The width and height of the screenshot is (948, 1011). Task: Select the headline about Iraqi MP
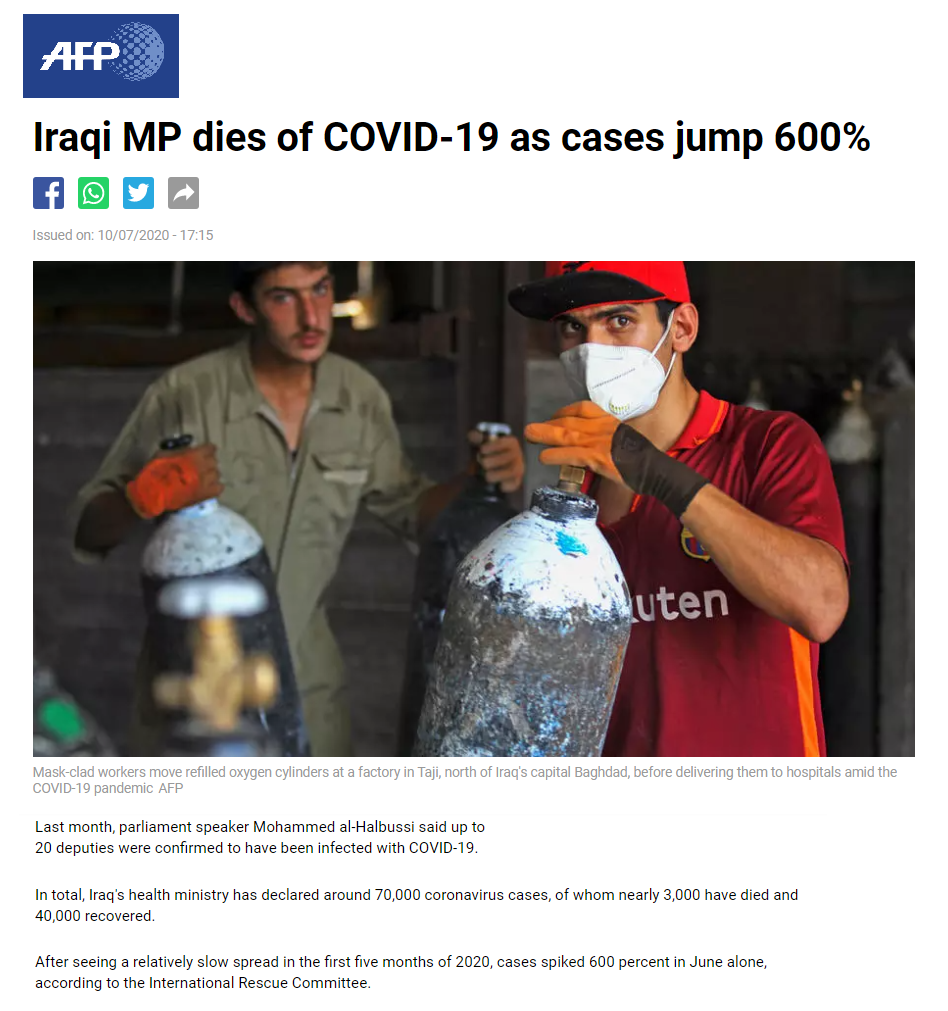pyautogui.click(x=451, y=137)
